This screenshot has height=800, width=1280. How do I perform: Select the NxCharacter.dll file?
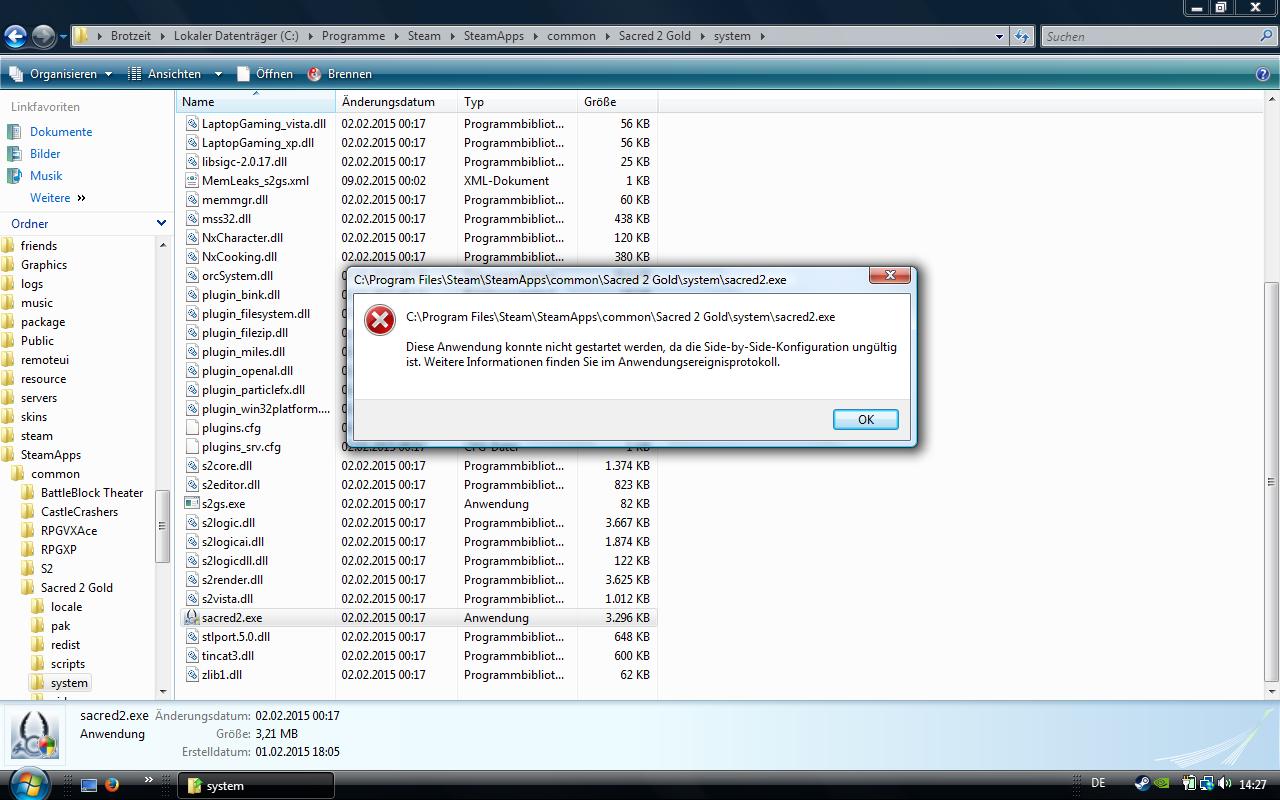pyautogui.click(x=243, y=238)
